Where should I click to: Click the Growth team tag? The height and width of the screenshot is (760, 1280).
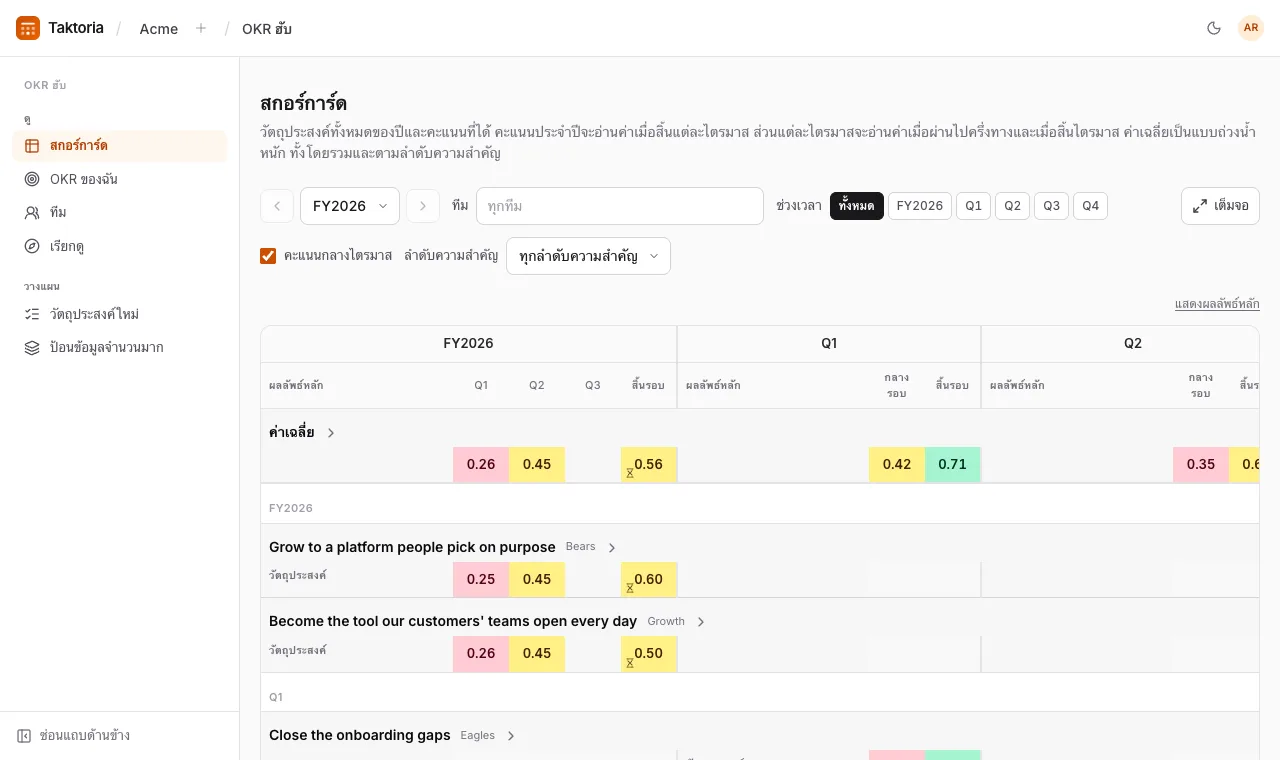click(x=666, y=621)
